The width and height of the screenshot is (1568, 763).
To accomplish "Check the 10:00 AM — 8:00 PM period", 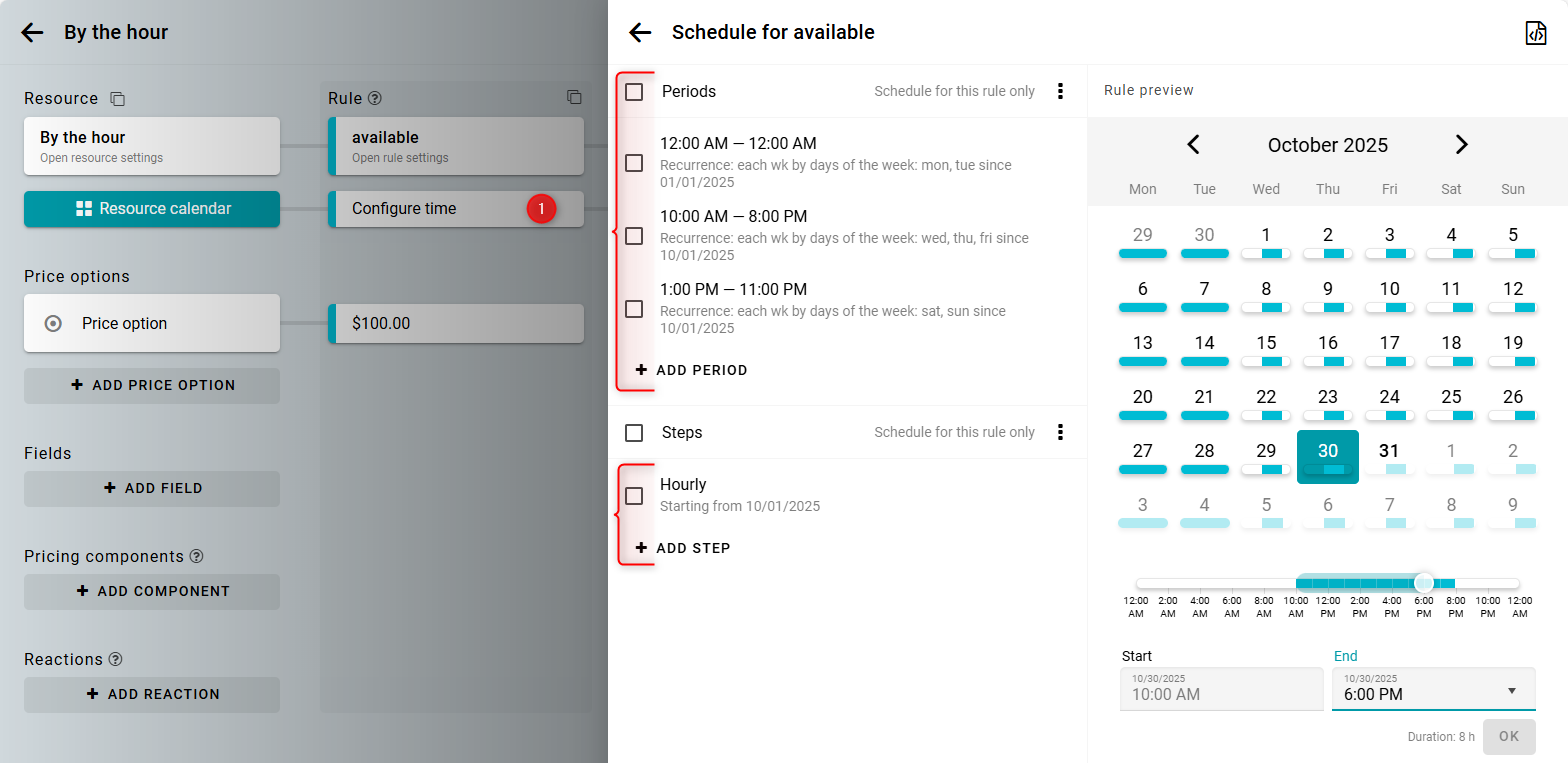I will coord(634,236).
